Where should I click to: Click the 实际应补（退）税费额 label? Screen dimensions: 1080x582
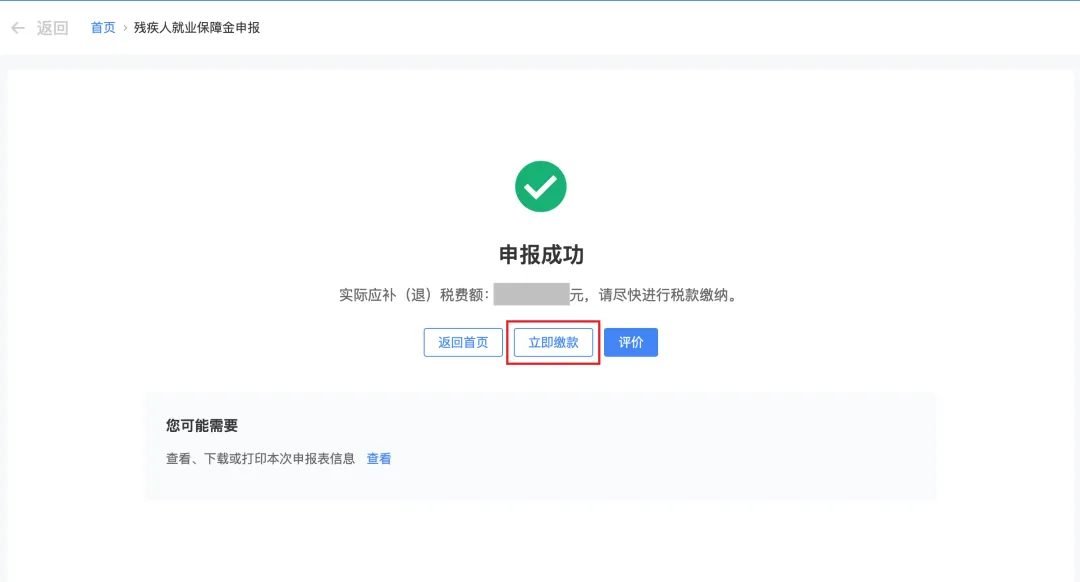pos(413,295)
